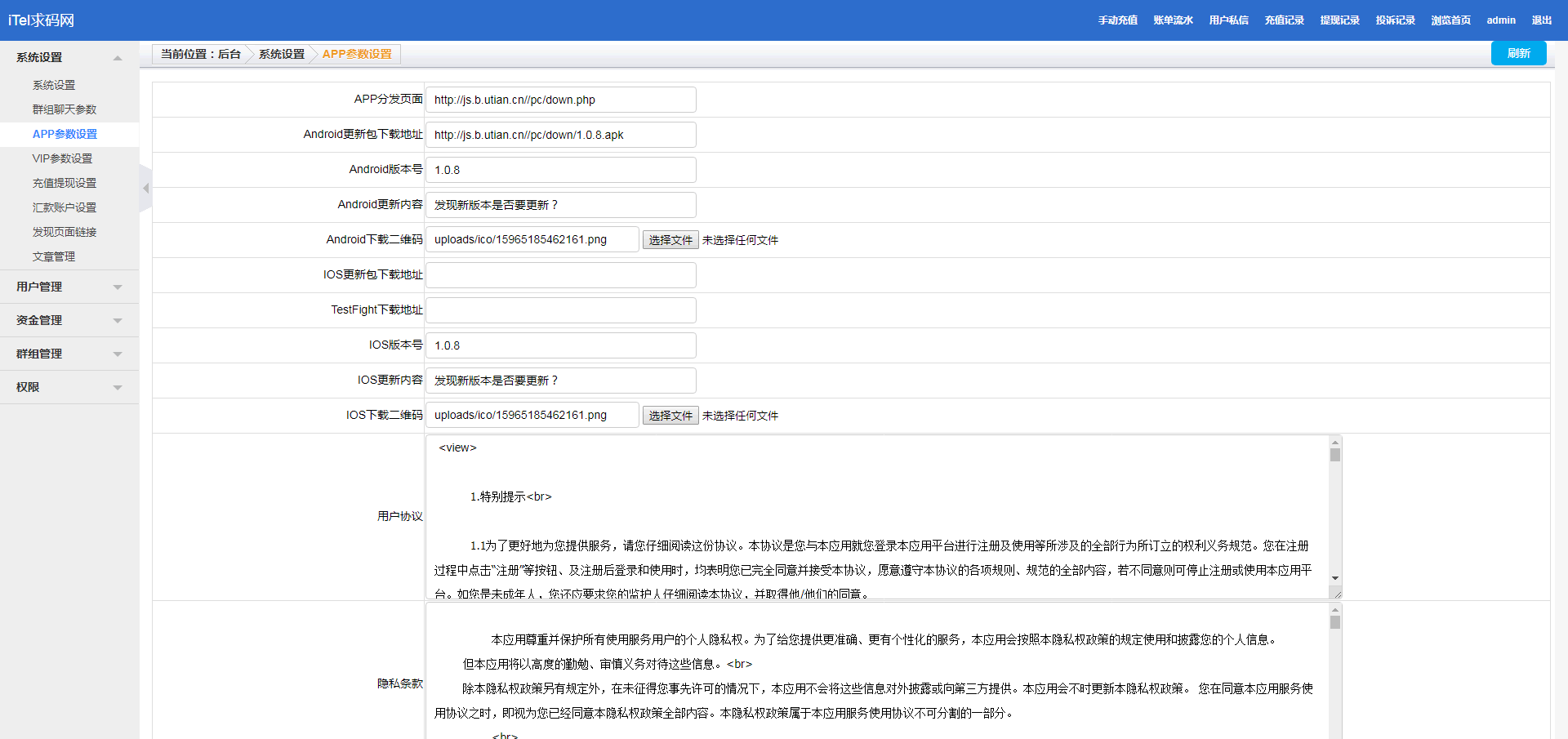This screenshot has width=1568, height=739.
Task: Collapse the 系统设置 sidebar section arrow
Action: coord(118,58)
